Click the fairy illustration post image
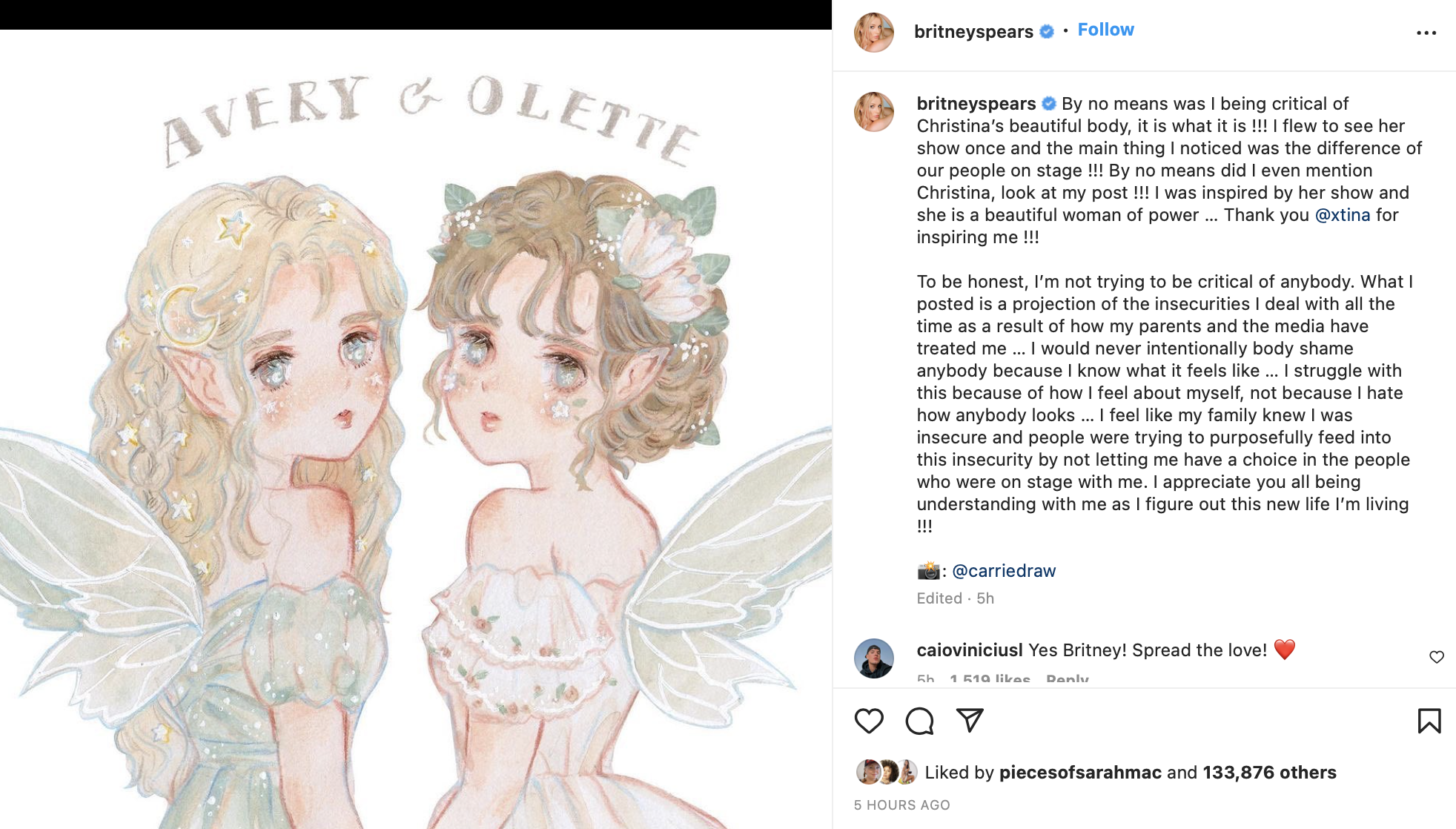The height and width of the screenshot is (829, 1456). (416, 429)
